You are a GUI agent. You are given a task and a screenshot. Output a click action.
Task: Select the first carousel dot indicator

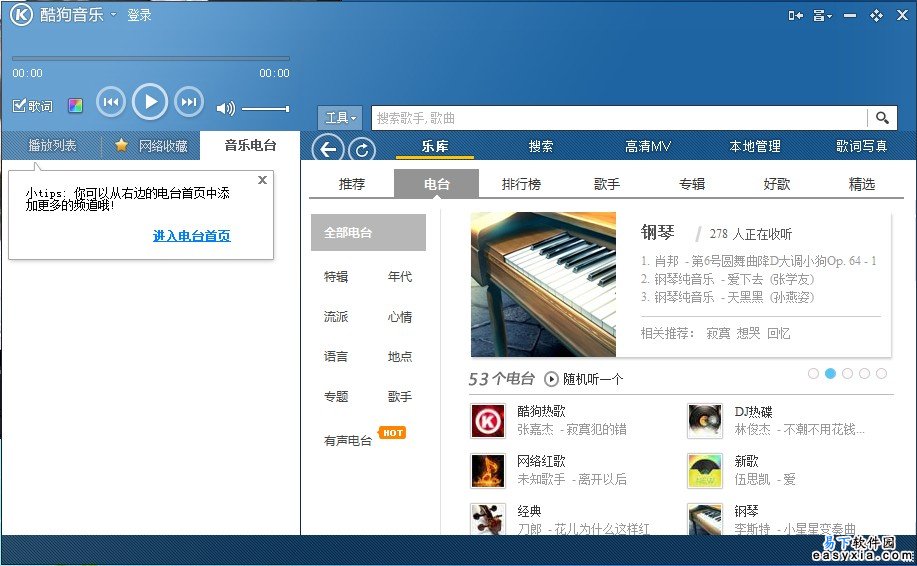813,373
